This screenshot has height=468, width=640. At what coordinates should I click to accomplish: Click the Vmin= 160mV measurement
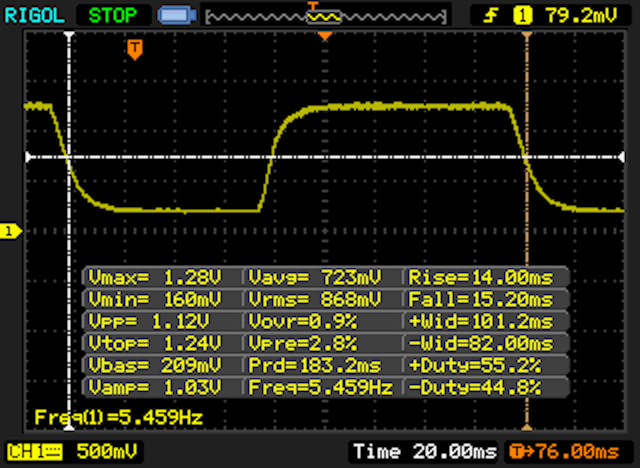155,299
